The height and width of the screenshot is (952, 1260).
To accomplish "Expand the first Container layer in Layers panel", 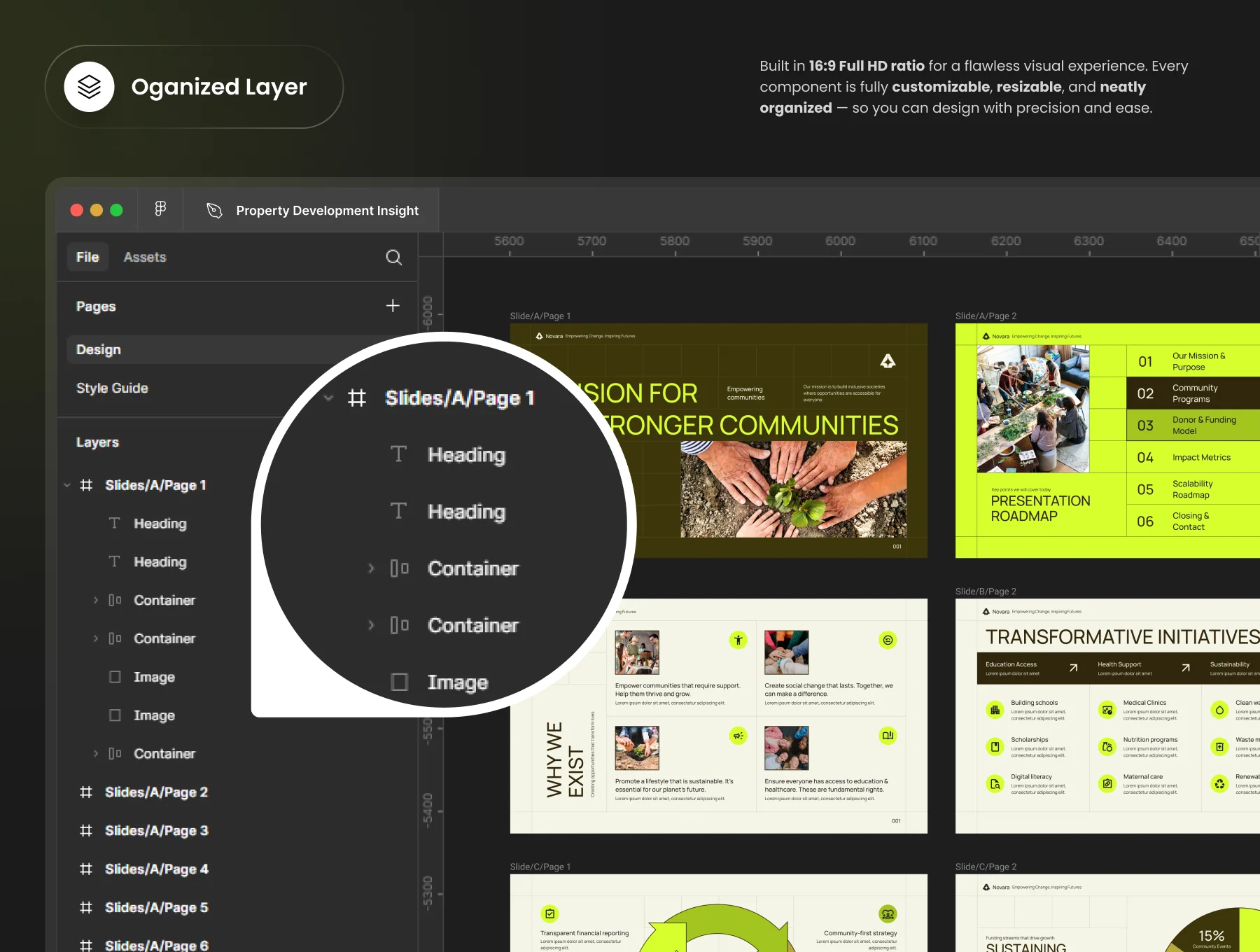I will [x=96, y=600].
